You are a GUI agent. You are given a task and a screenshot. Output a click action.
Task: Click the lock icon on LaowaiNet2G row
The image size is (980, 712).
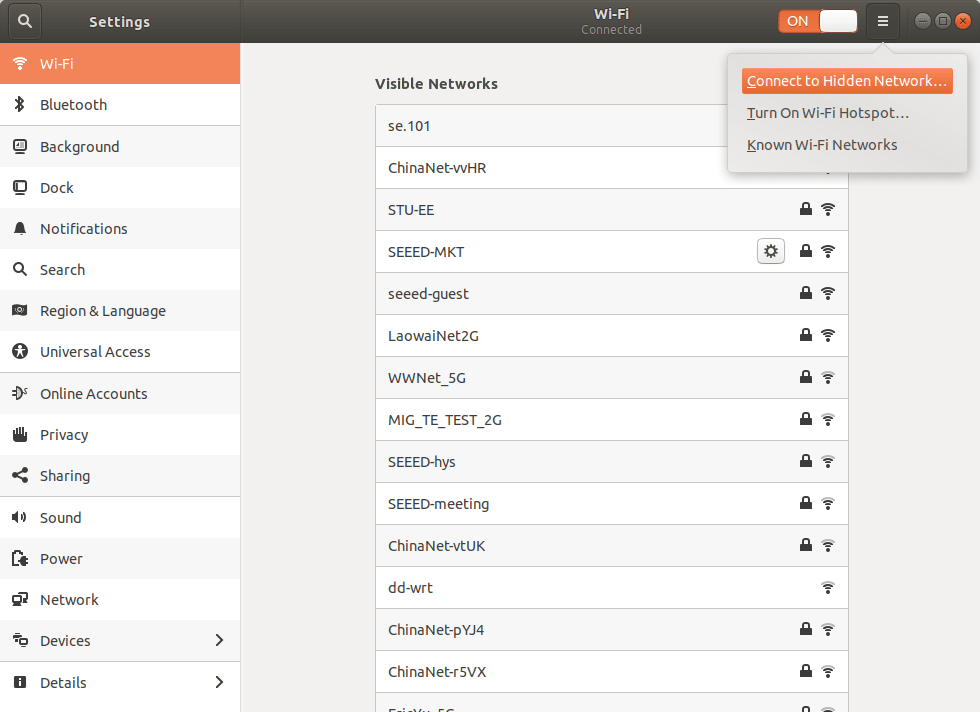806,335
